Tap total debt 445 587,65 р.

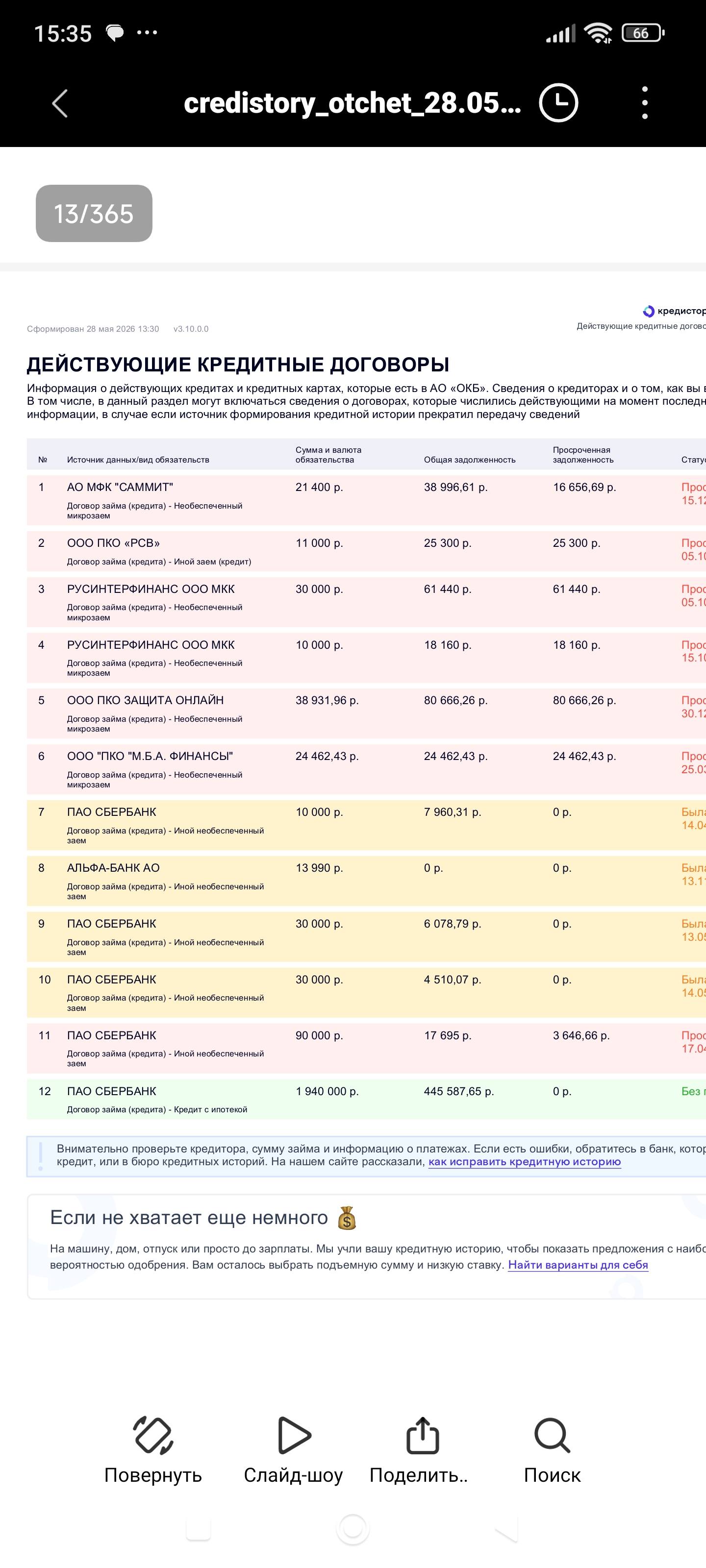point(459,1091)
